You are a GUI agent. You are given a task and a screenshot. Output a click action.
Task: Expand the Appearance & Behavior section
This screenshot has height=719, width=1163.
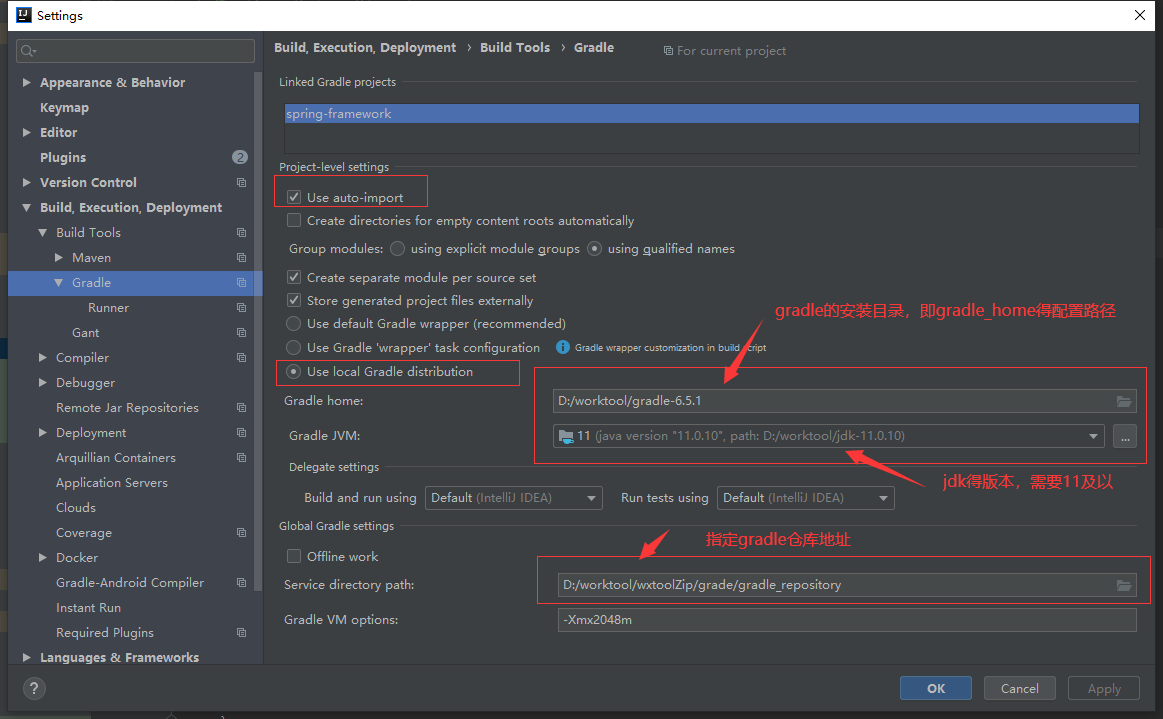(x=27, y=82)
